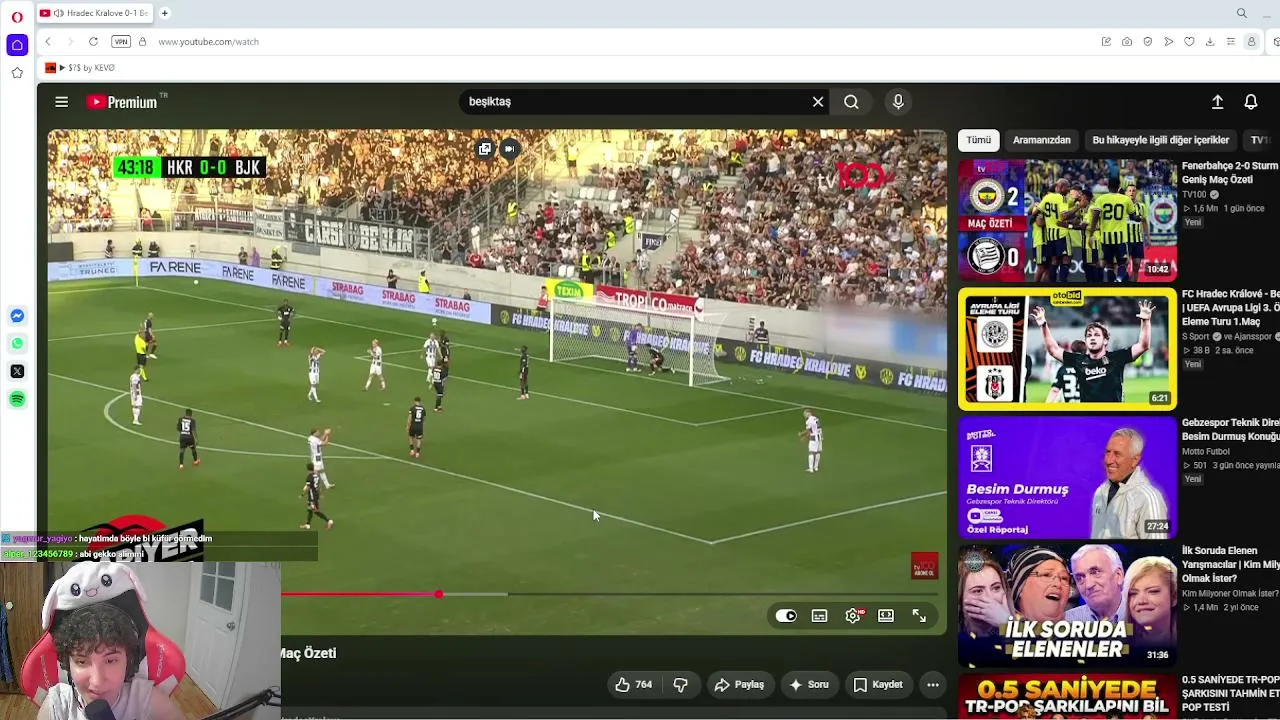Add page to bookmarks heart icon
Image resolution: width=1280 pixels, height=720 pixels.
(1189, 42)
